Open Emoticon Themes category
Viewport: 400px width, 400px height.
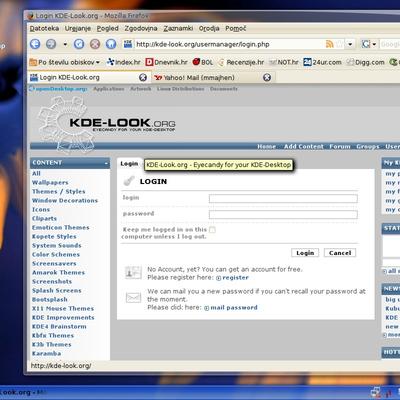pos(61,228)
